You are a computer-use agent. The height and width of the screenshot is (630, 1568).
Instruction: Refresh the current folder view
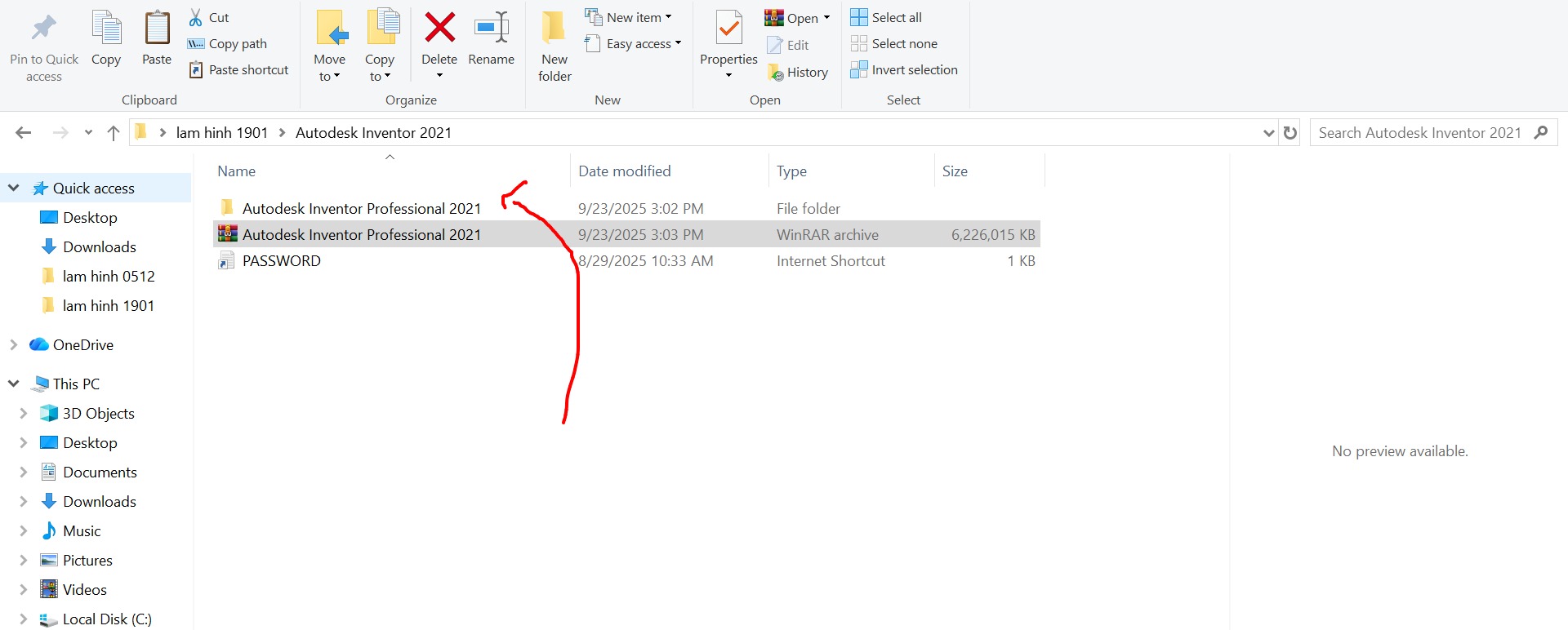(1290, 133)
